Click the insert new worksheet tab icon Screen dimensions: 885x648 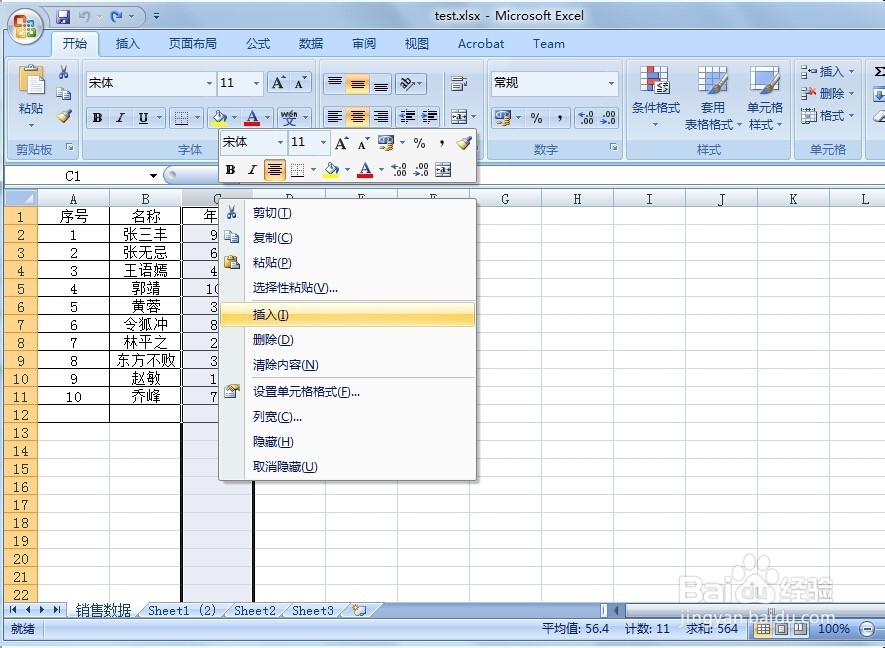click(359, 610)
